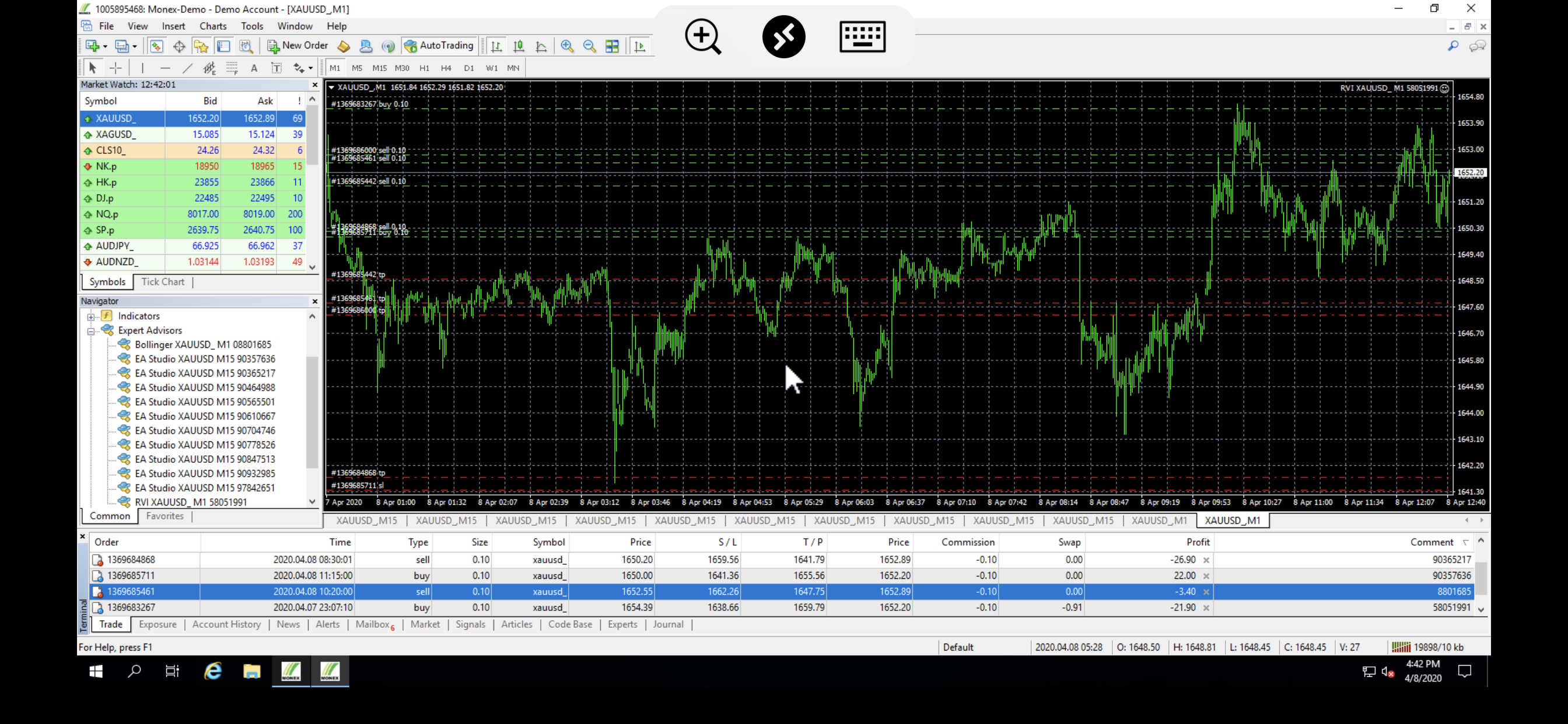Open the New Chart toolbar button
1568x724 pixels.
[x=93, y=45]
